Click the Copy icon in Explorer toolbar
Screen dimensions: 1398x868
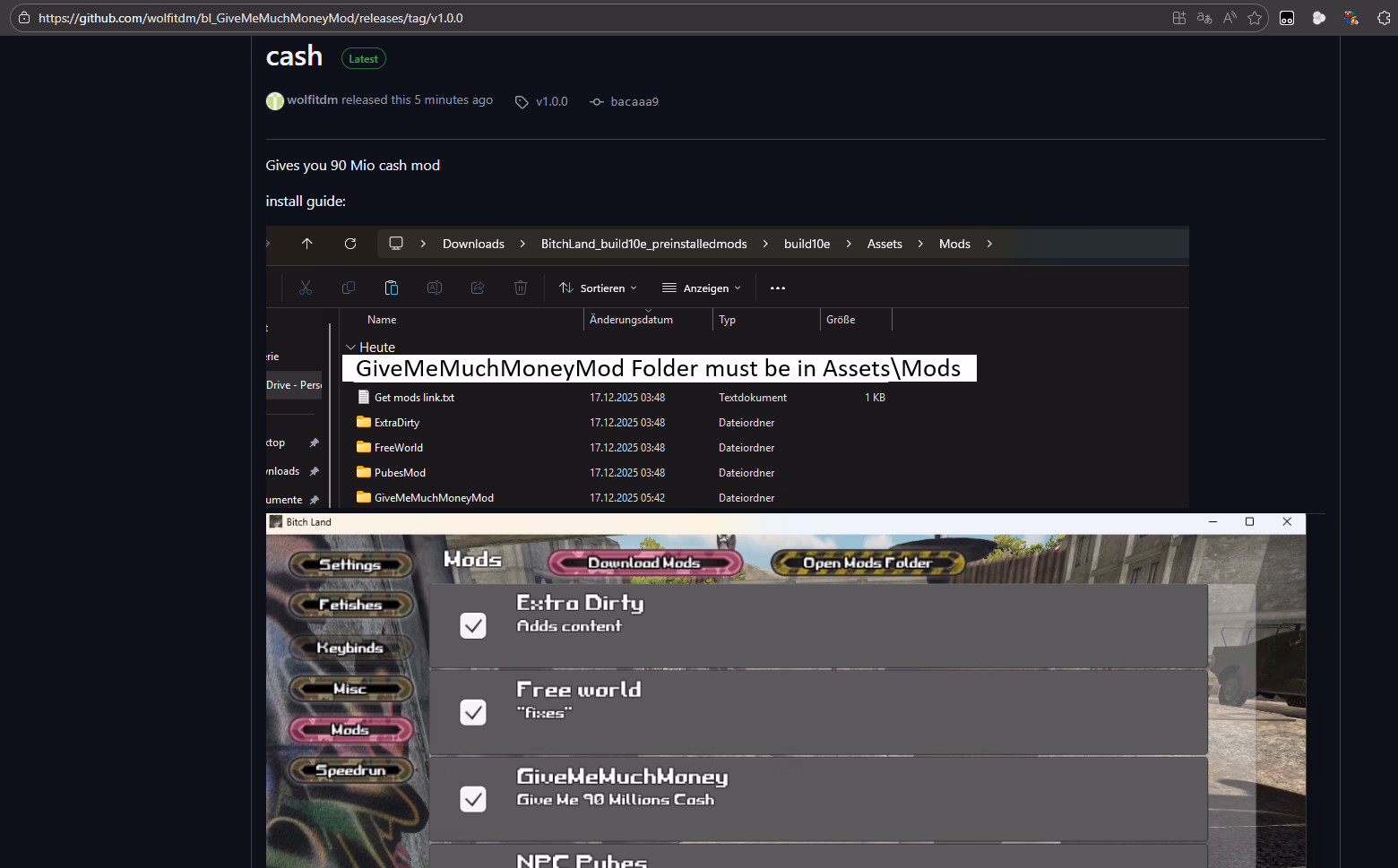(x=349, y=288)
